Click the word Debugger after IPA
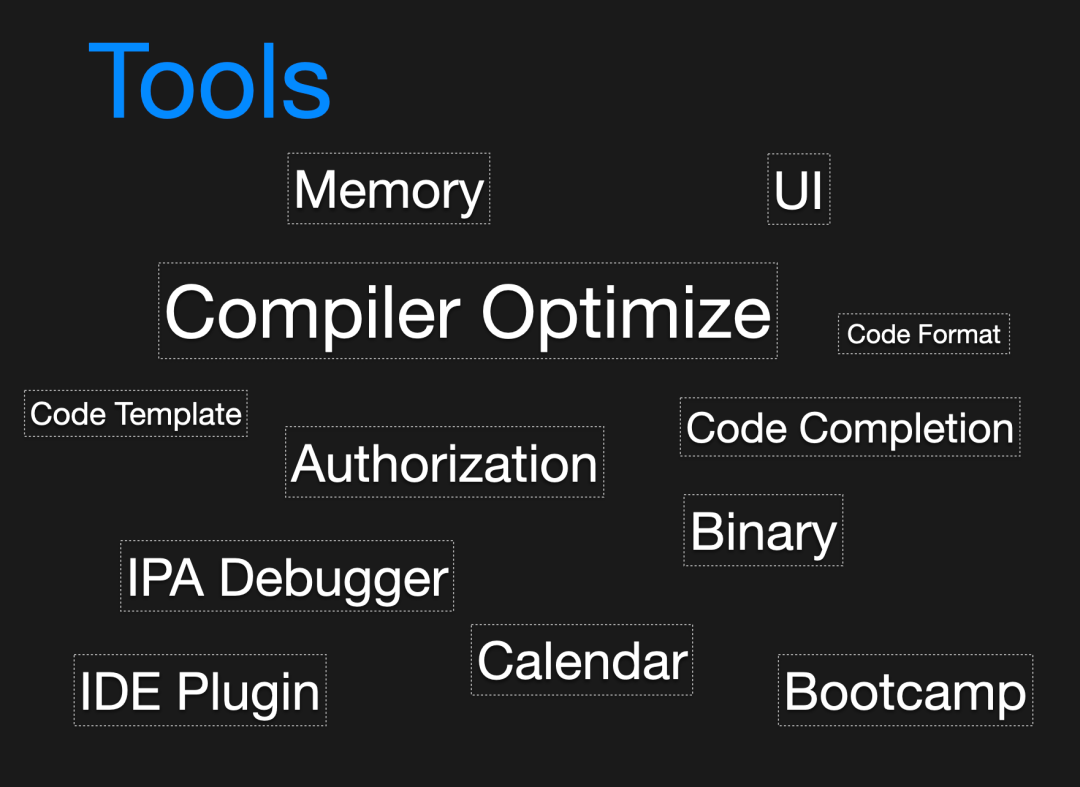The height and width of the screenshot is (787, 1080). pyautogui.click(x=334, y=578)
